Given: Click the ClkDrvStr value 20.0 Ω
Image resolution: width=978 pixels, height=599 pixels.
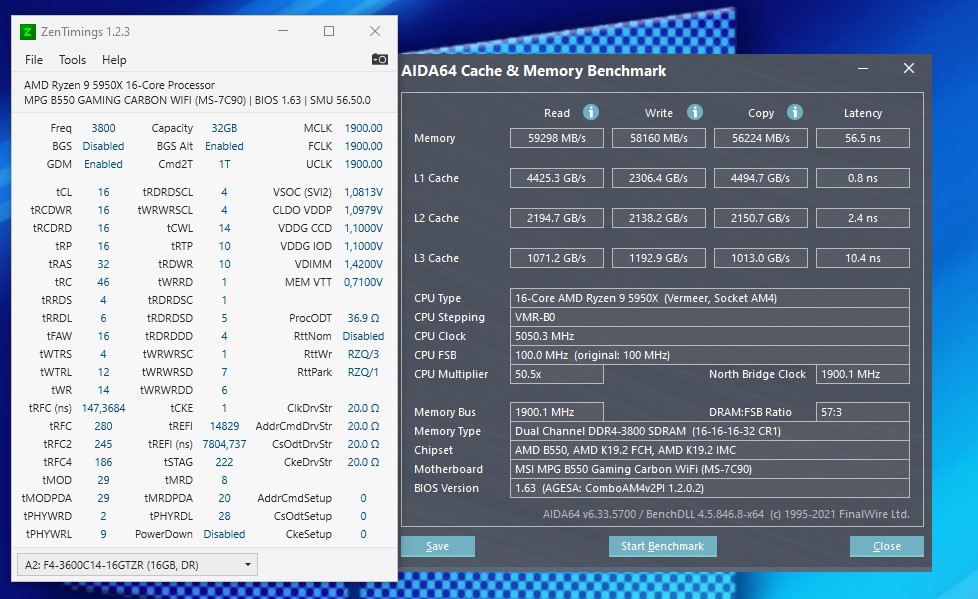Looking at the screenshot, I should pyautogui.click(x=364, y=408).
